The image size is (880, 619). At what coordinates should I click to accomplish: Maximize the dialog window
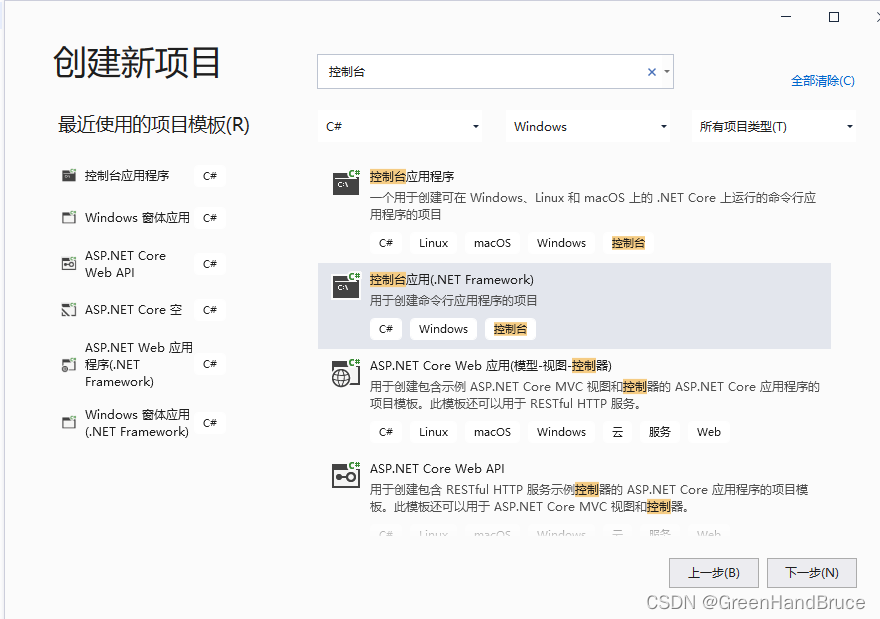[834, 17]
